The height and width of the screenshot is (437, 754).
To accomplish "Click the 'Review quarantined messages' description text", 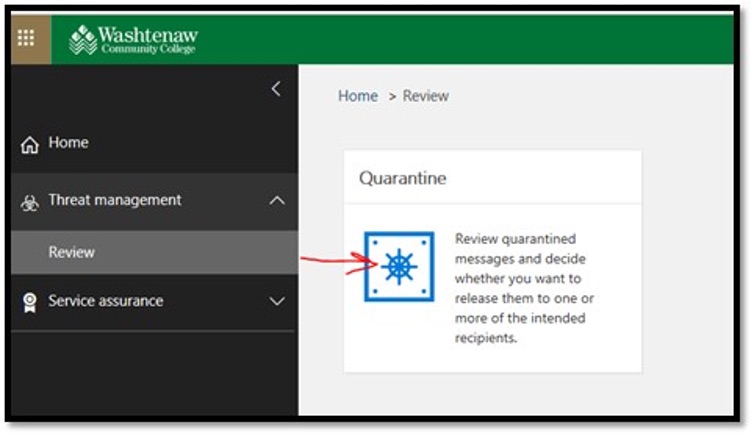I will 524,288.
